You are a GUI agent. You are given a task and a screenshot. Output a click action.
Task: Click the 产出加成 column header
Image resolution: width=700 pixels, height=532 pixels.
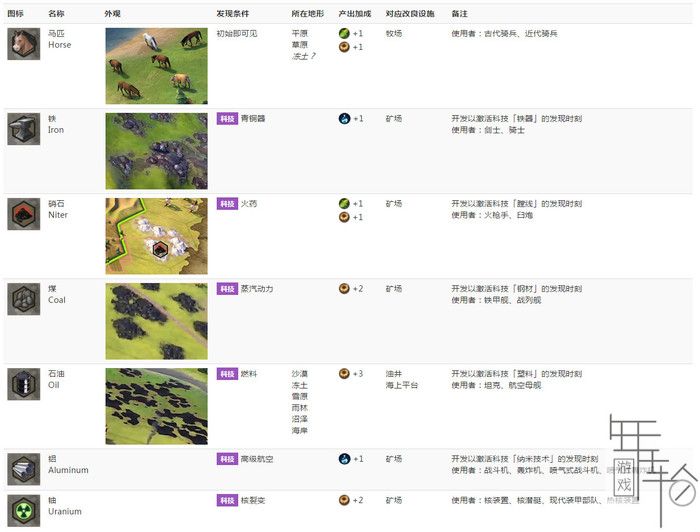tap(354, 14)
